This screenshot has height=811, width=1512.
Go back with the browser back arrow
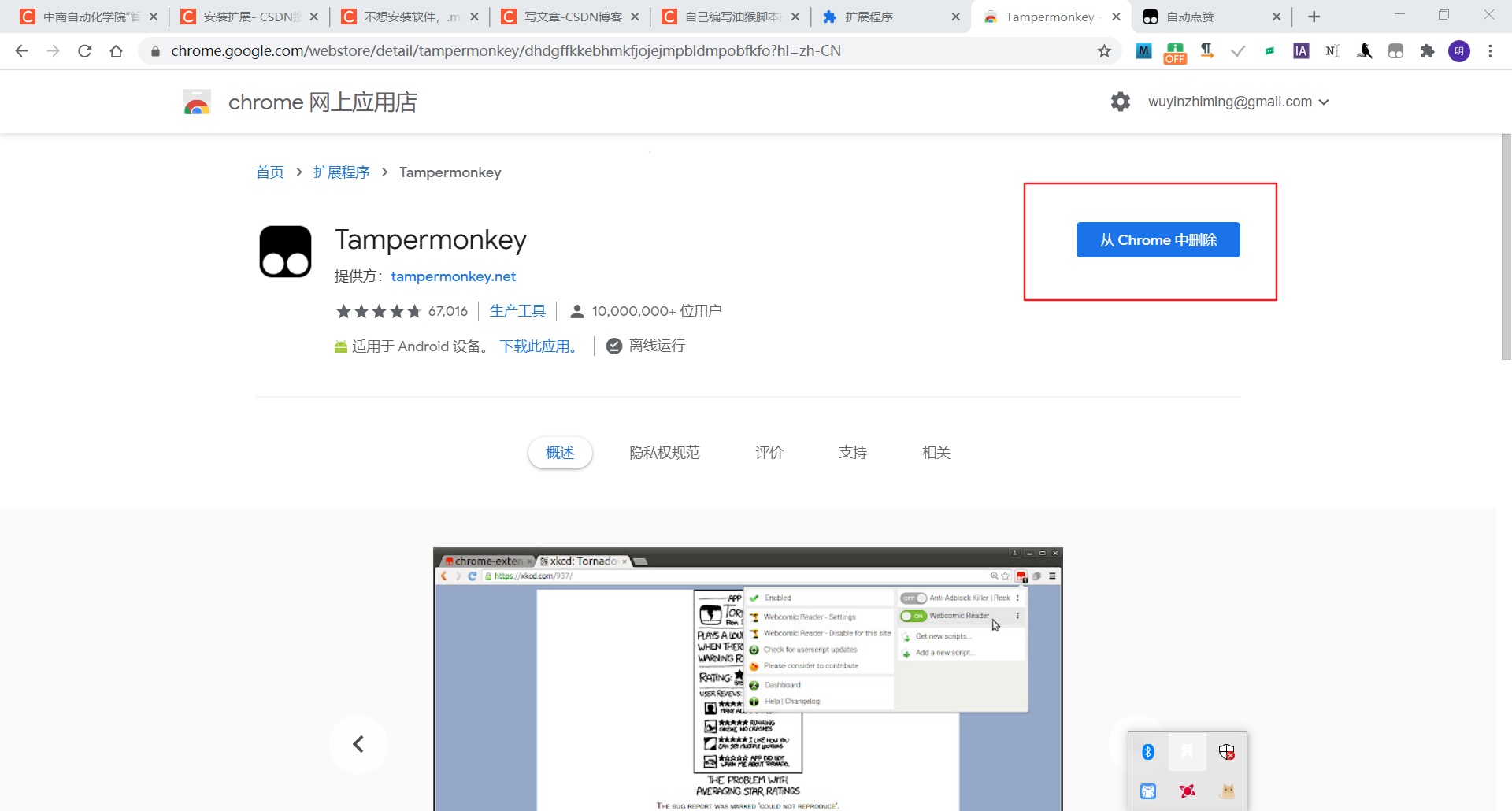pyautogui.click(x=21, y=51)
